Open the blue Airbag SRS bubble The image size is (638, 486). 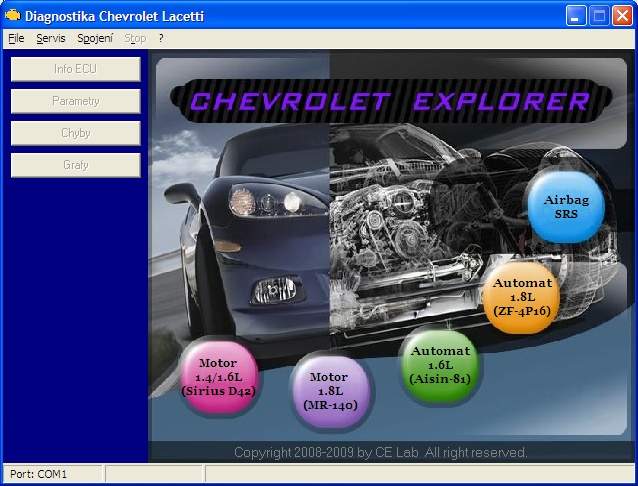pyautogui.click(x=566, y=207)
